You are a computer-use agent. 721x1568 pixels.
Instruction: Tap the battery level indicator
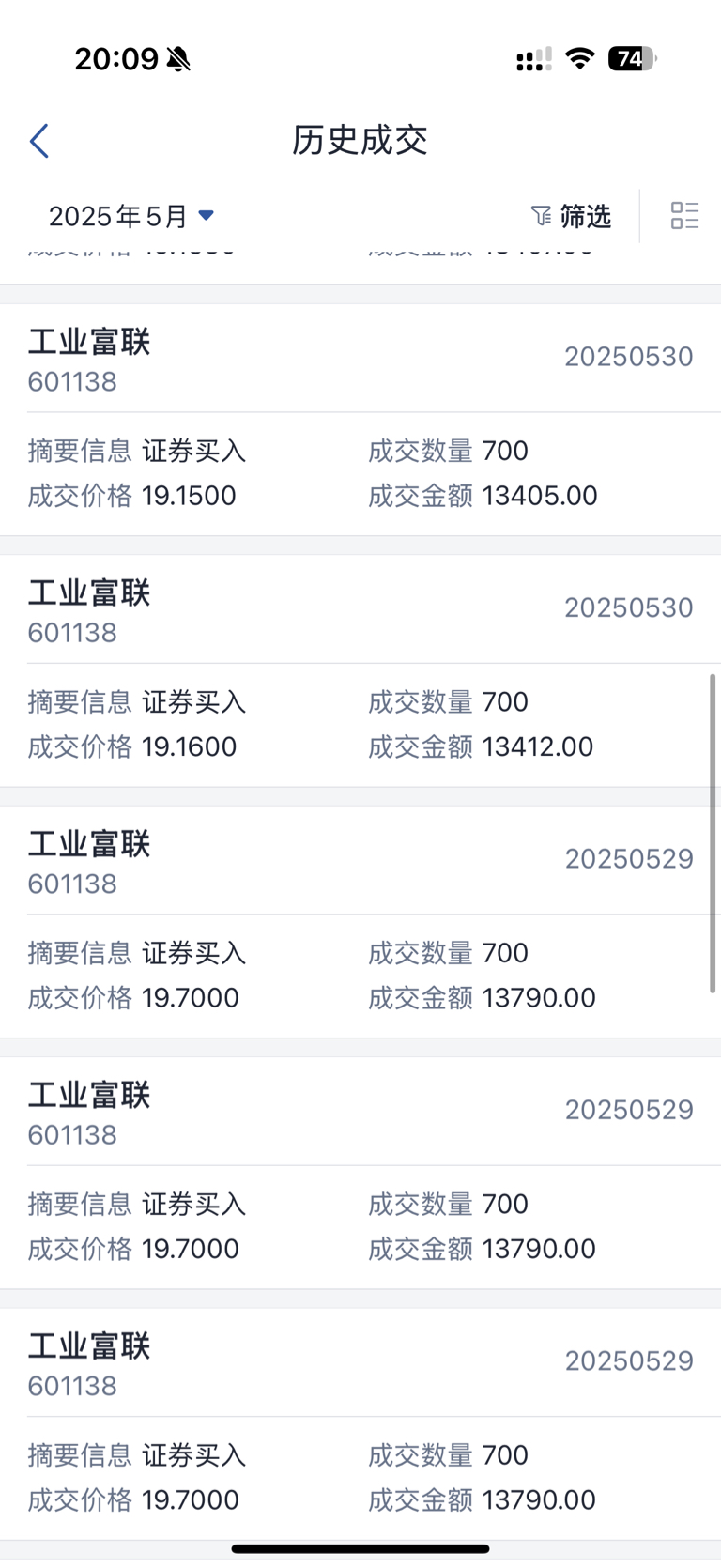point(632,59)
